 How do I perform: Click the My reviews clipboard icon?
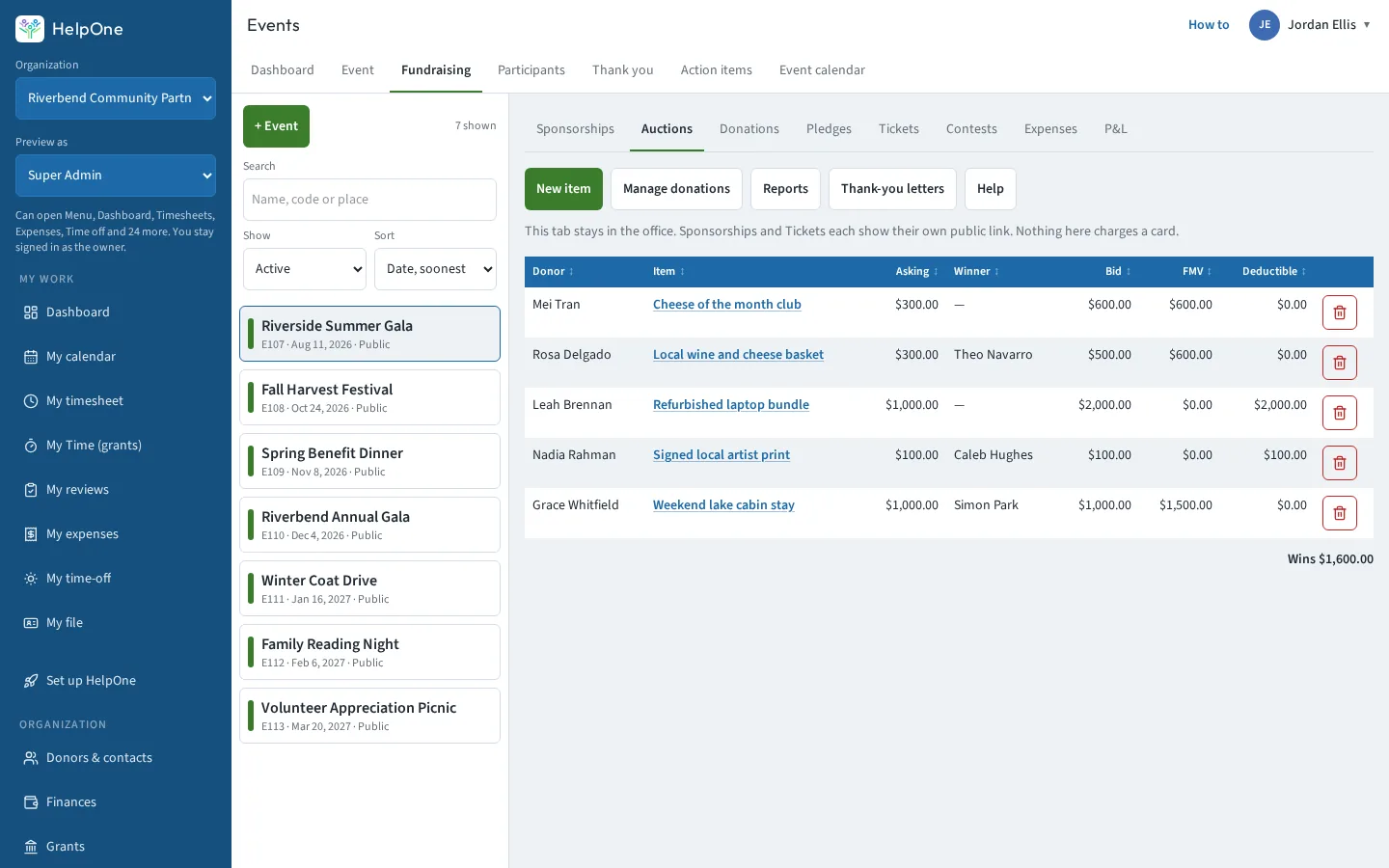(x=31, y=490)
